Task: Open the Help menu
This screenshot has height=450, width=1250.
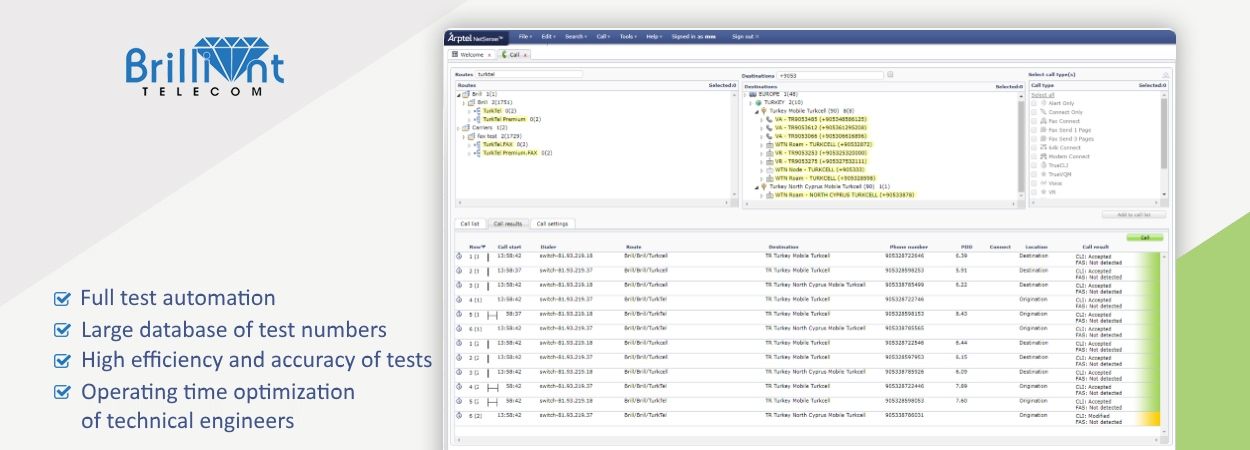Action: 654,36
